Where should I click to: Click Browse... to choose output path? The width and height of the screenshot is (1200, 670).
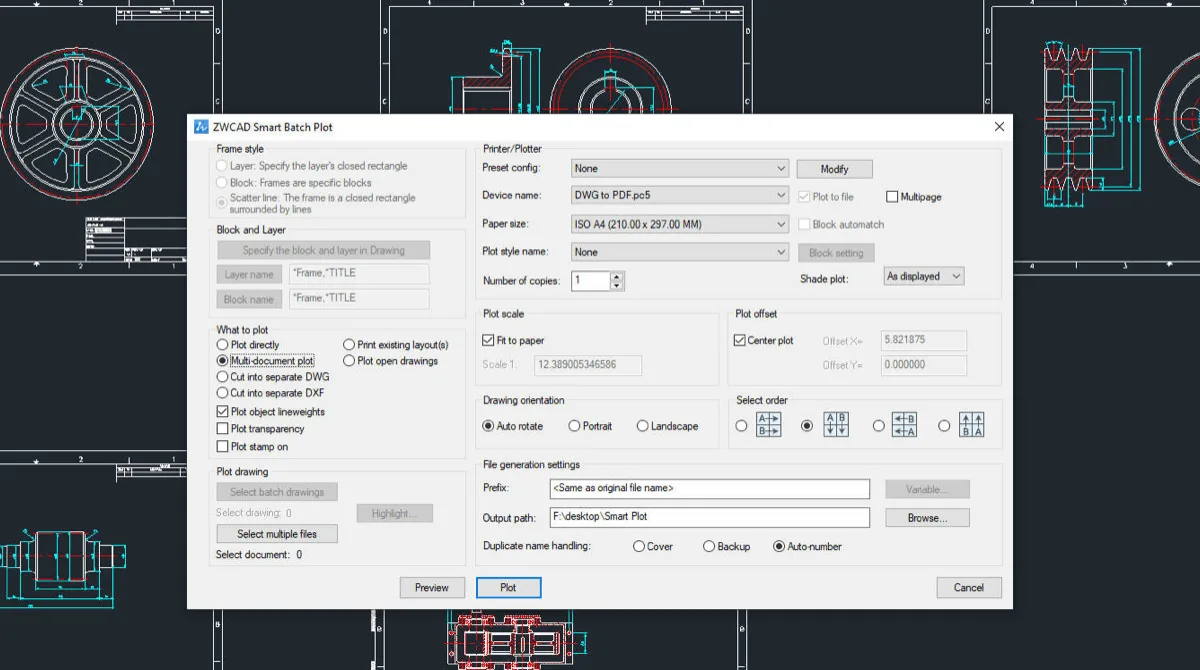(927, 518)
